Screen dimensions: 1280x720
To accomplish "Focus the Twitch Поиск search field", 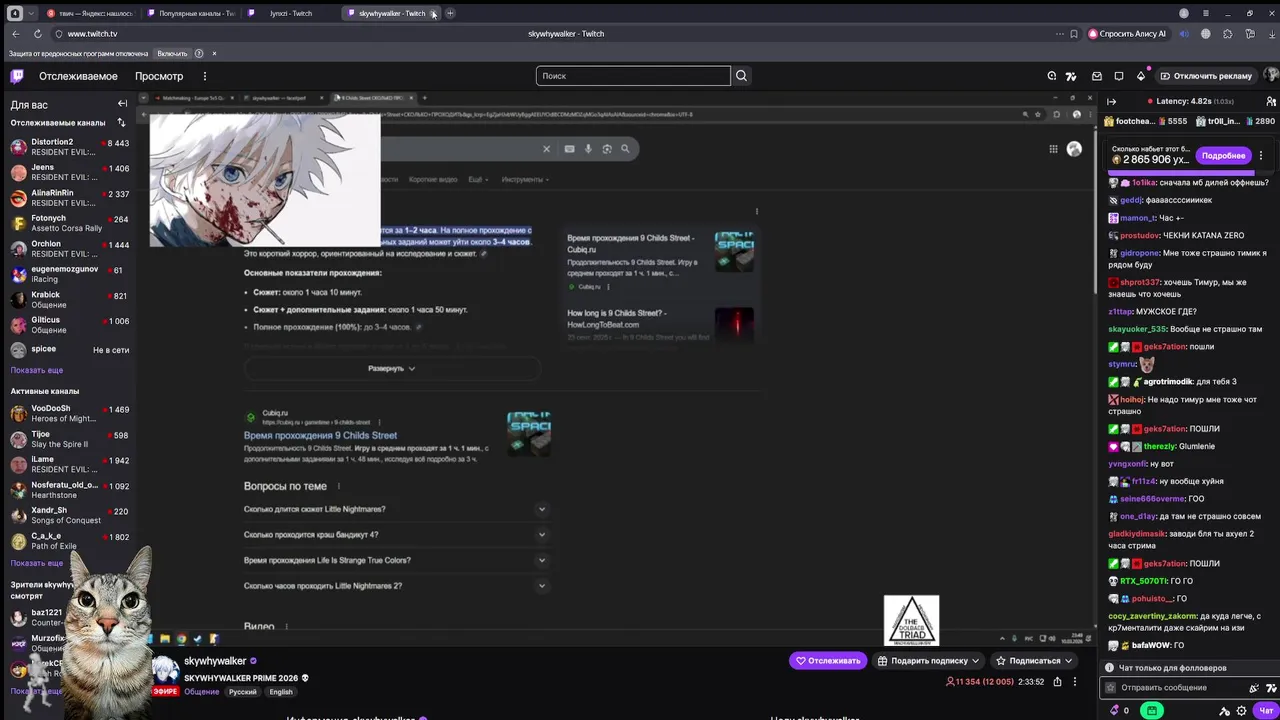I will tap(633, 76).
